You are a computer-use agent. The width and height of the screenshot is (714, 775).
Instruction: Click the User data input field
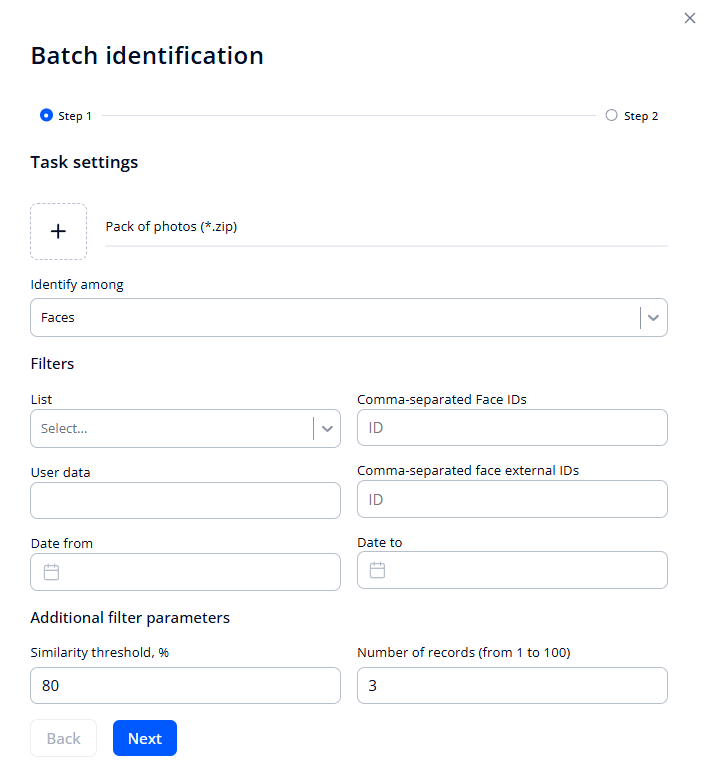point(185,500)
